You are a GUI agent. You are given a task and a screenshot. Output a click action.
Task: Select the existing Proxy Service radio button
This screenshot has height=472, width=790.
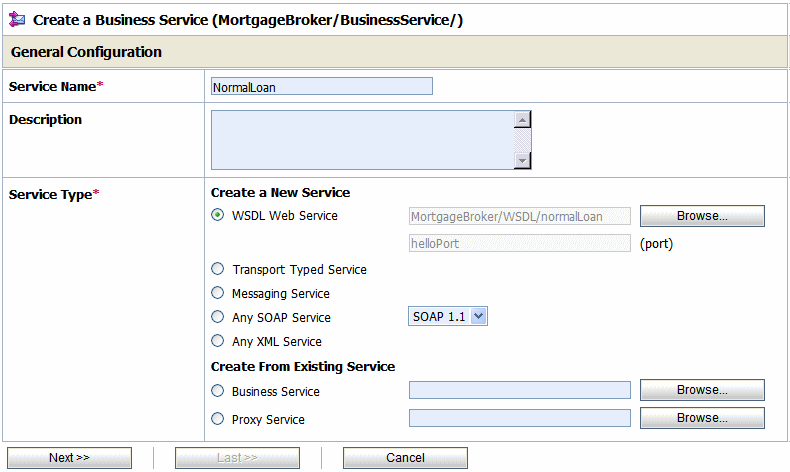tap(218, 419)
